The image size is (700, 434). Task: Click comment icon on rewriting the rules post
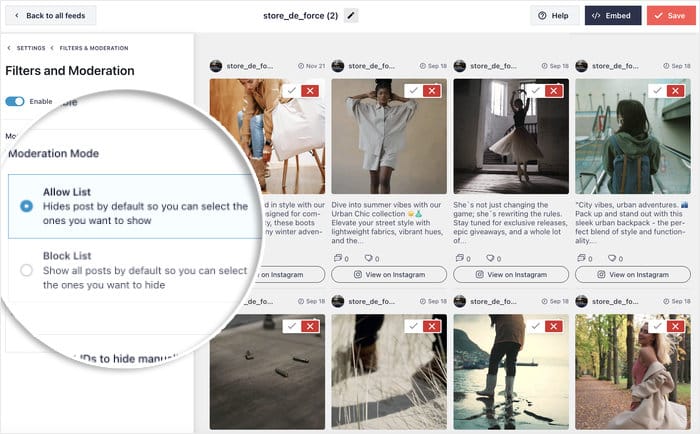460,258
